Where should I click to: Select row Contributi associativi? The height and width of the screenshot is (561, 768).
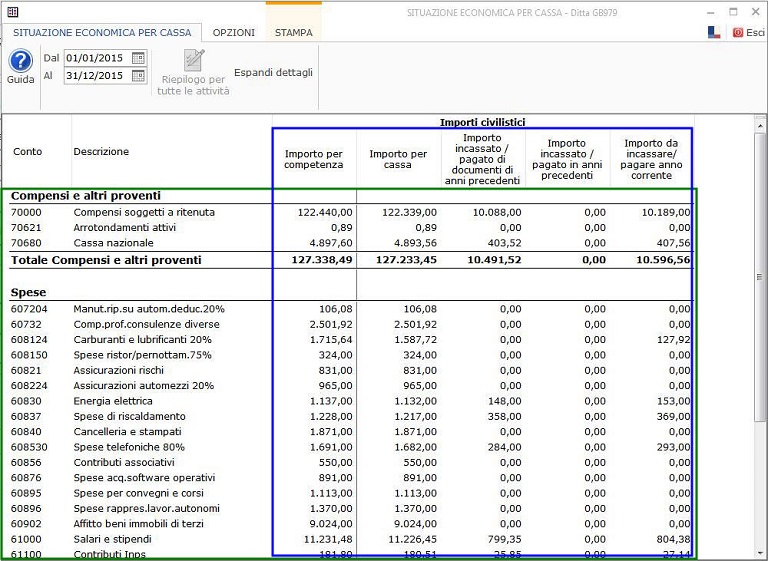pyautogui.click(x=350, y=463)
